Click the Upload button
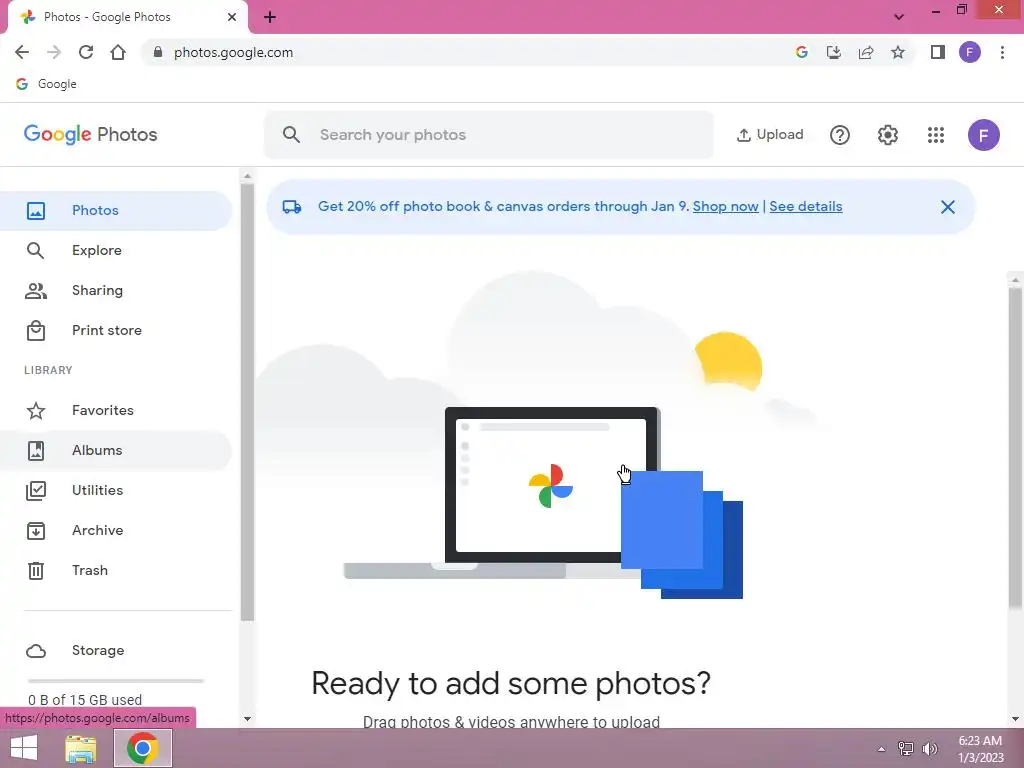 click(x=770, y=135)
